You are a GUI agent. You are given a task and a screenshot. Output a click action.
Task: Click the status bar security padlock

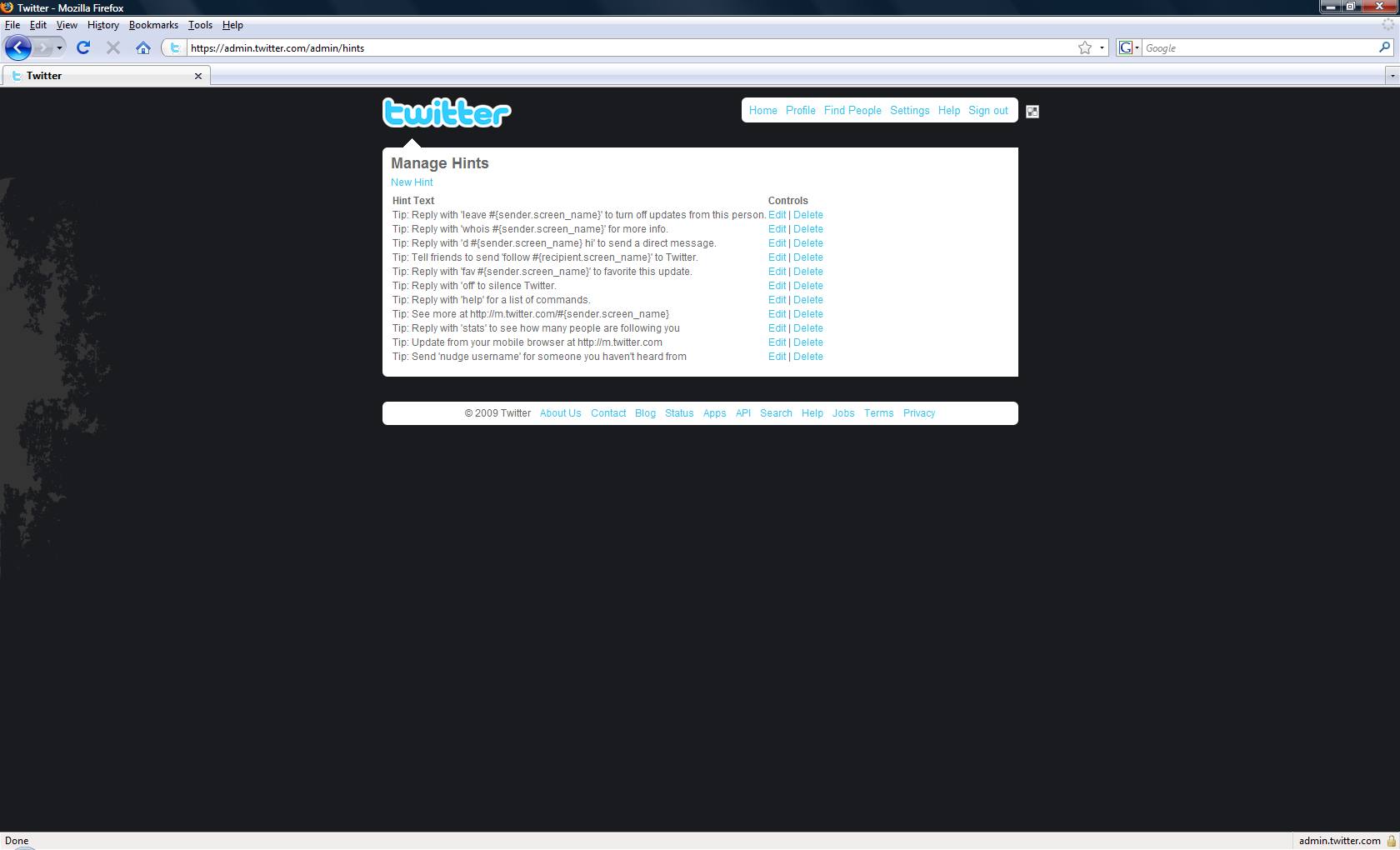[1392, 841]
